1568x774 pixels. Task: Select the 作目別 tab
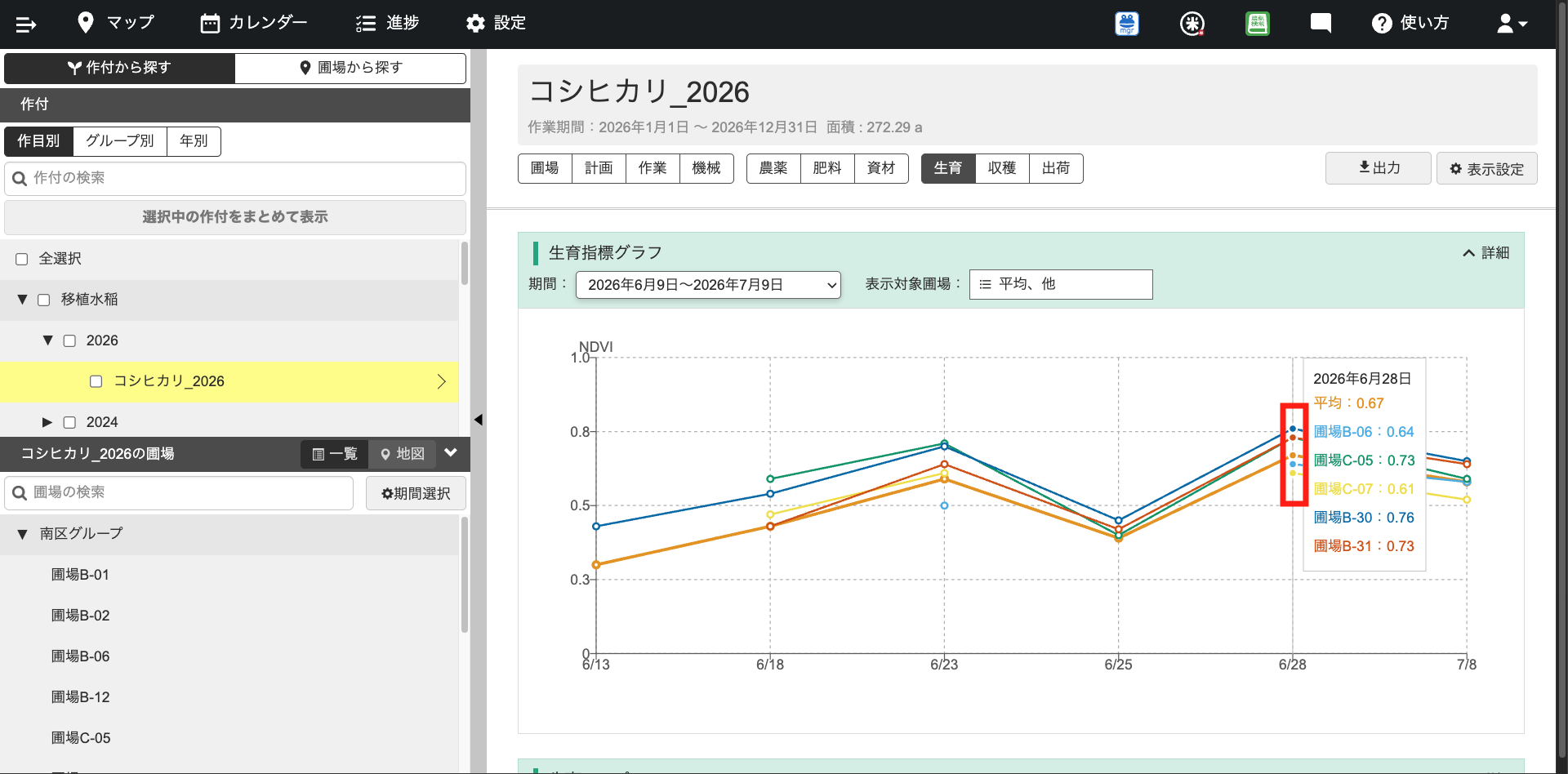[38, 141]
